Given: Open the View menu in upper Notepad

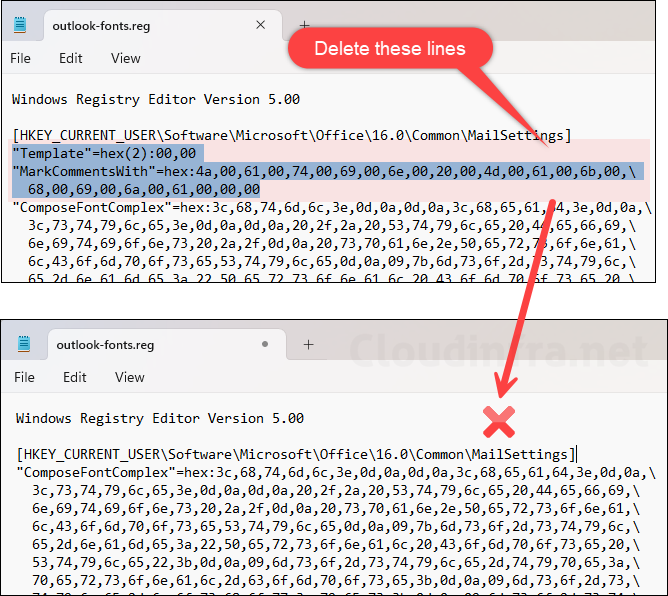Looking at the screenshot, I should (x=125, y=58).
